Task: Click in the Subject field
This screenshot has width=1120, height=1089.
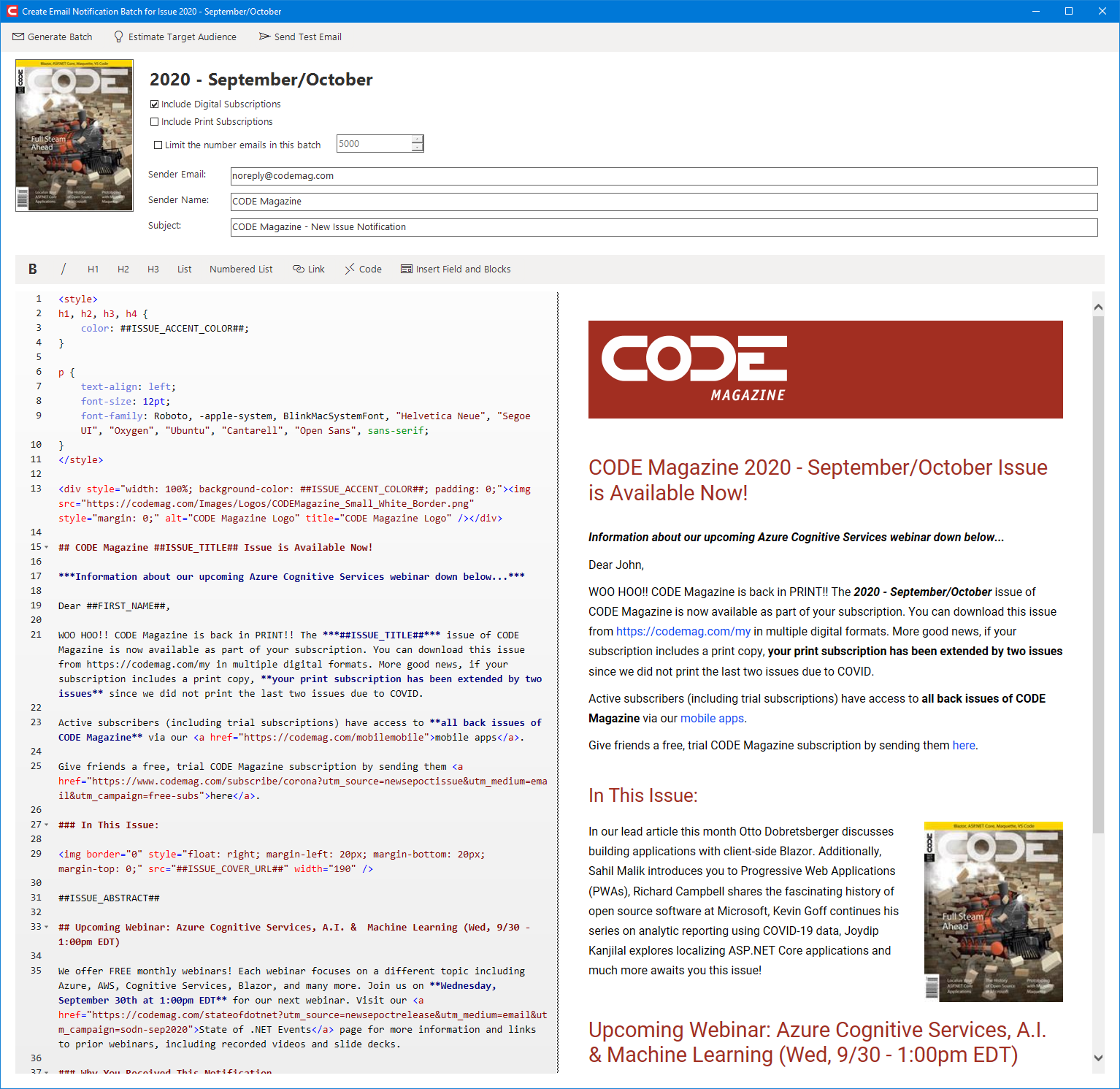Action: pos(664,227)
